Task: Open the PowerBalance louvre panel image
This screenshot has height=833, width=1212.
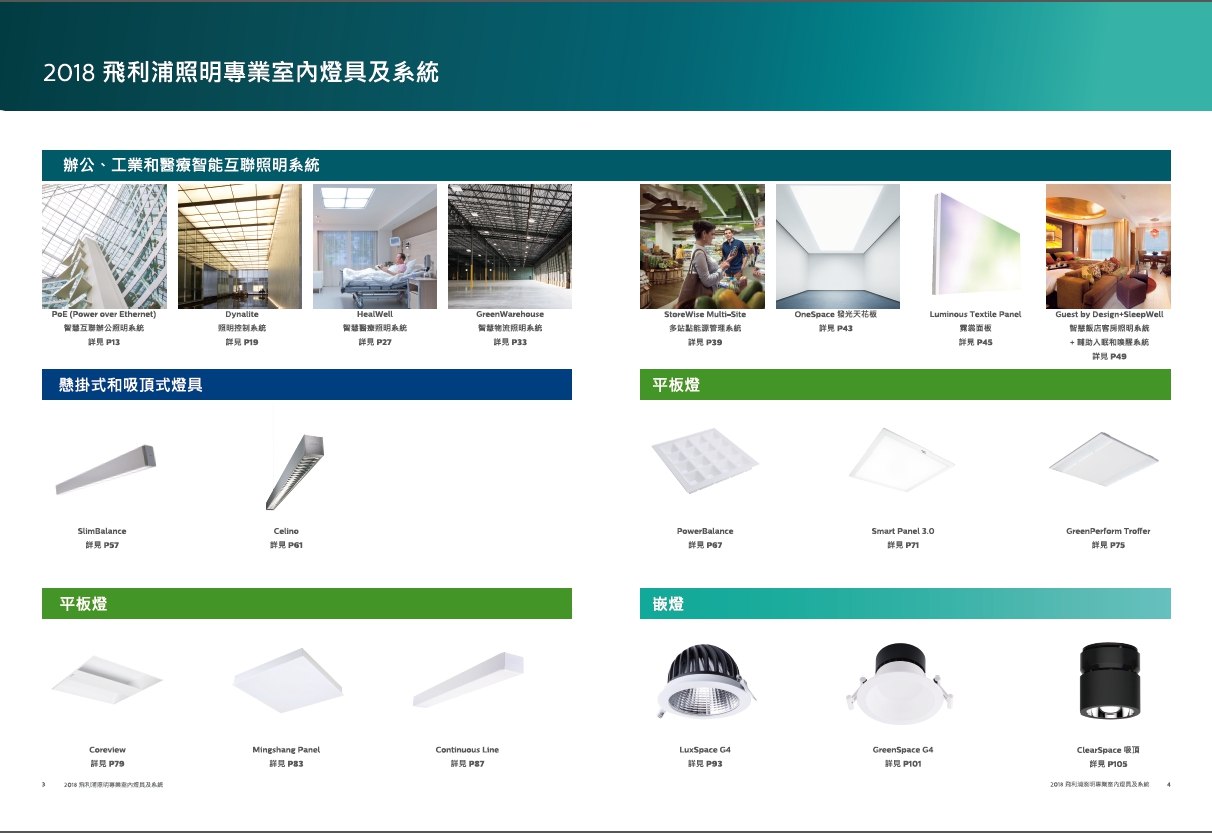Action: click(x=705, y=460)
